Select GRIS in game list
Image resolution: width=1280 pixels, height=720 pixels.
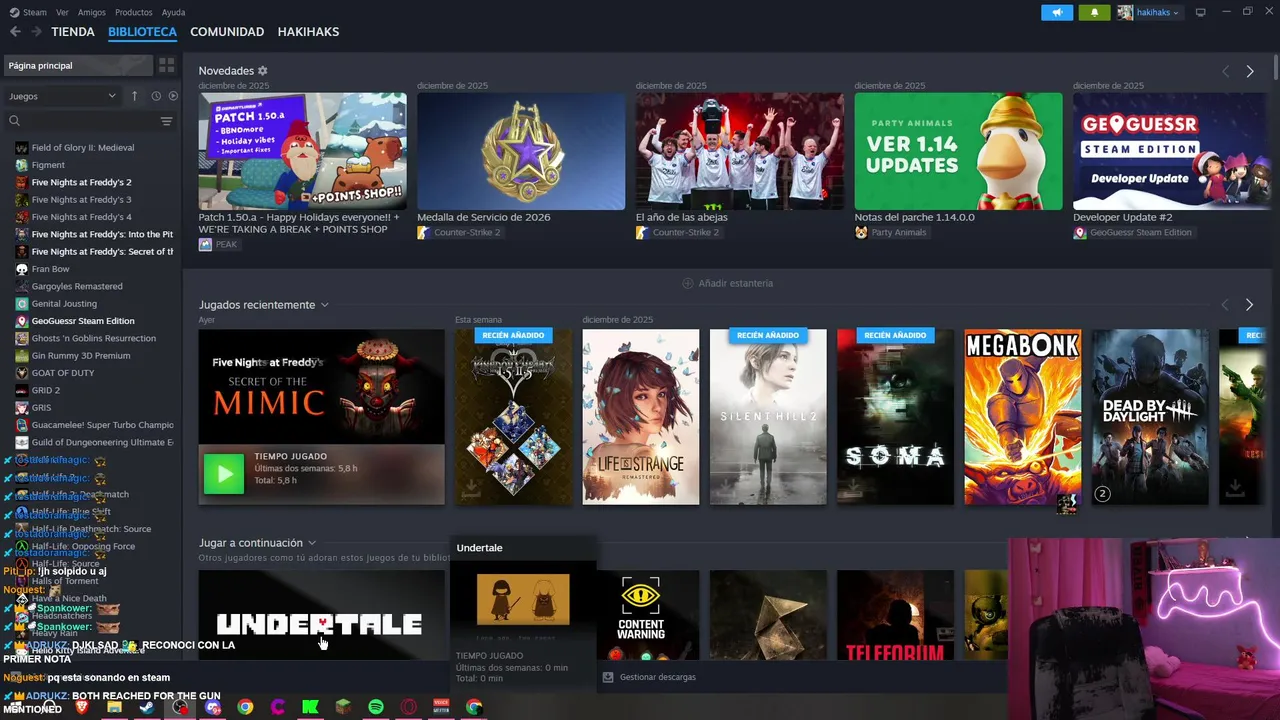(41, 408)
